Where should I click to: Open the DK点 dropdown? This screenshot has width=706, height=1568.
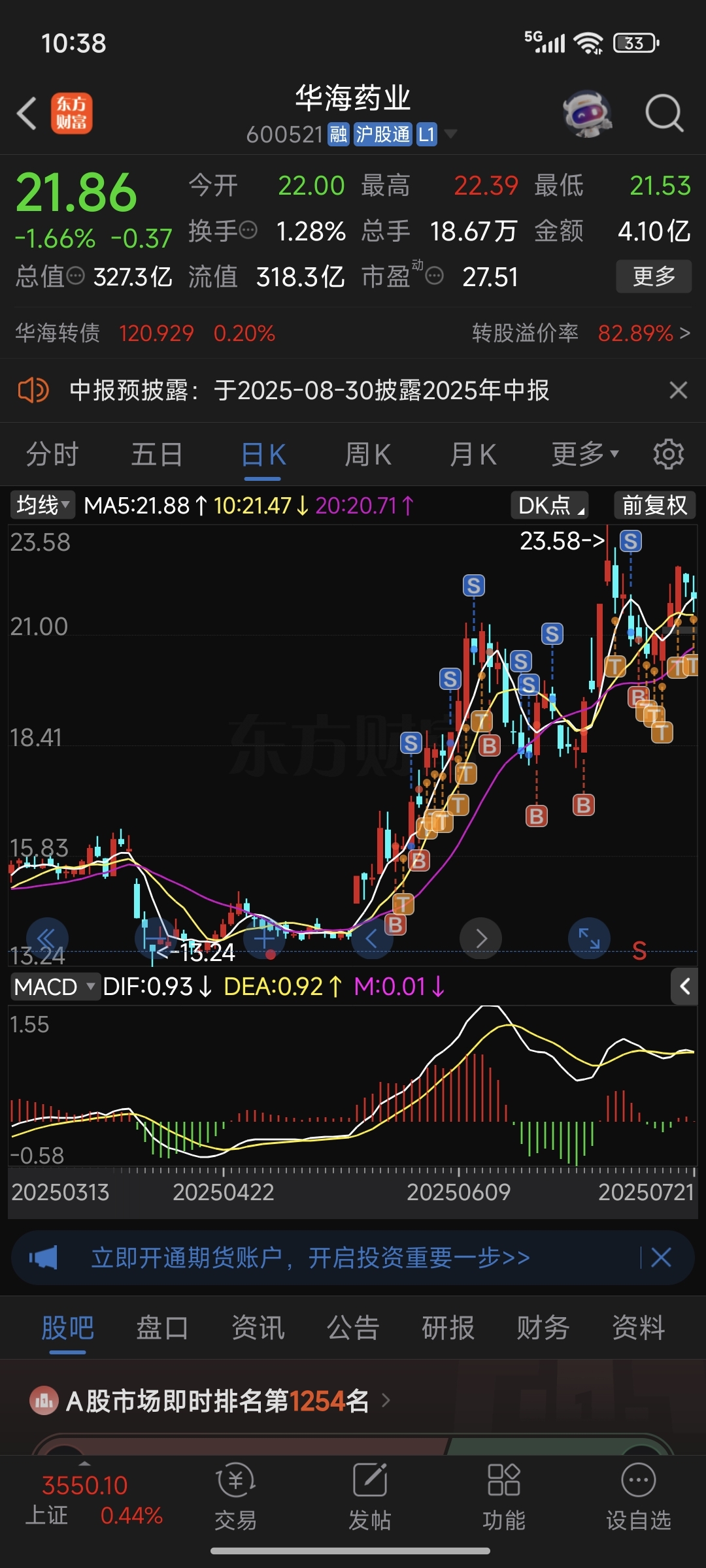(550, 505)
